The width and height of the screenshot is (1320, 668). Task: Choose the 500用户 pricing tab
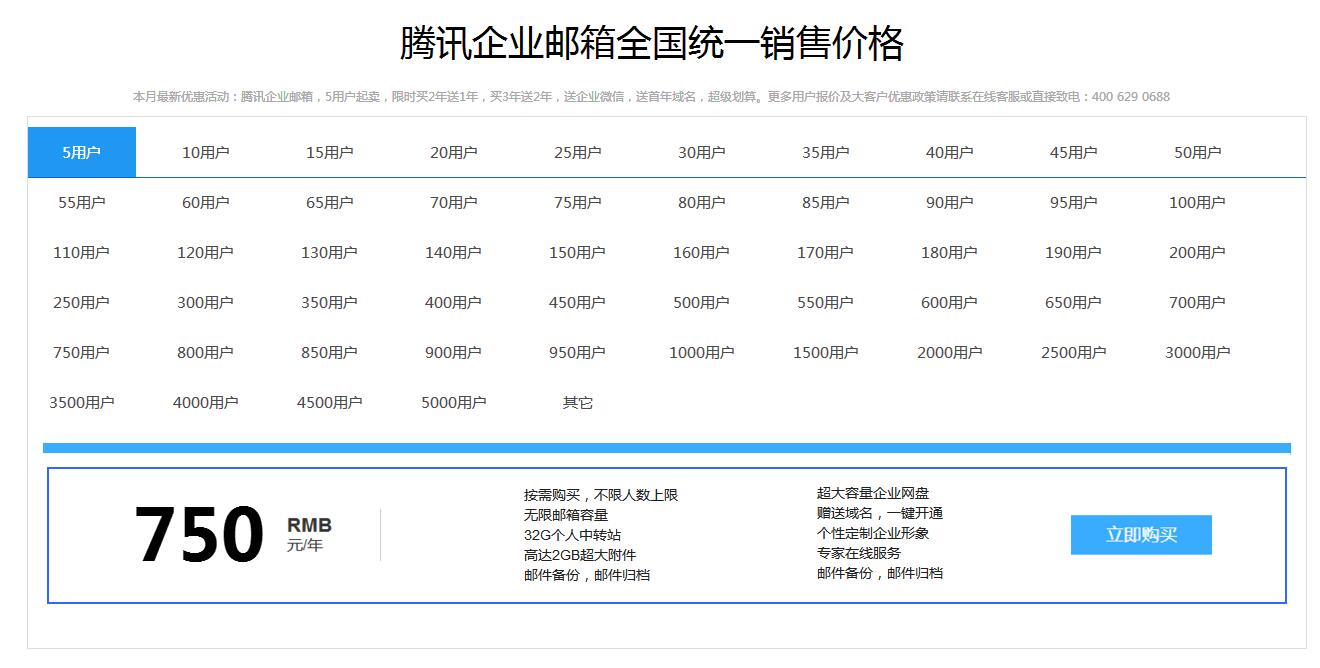coord(701,302)
